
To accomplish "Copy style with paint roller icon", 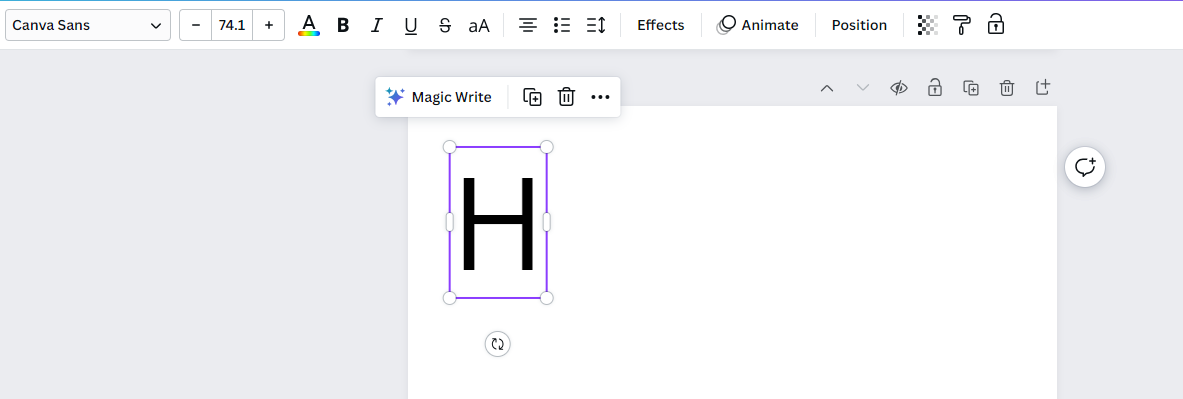I will click(x=961, y=25).
